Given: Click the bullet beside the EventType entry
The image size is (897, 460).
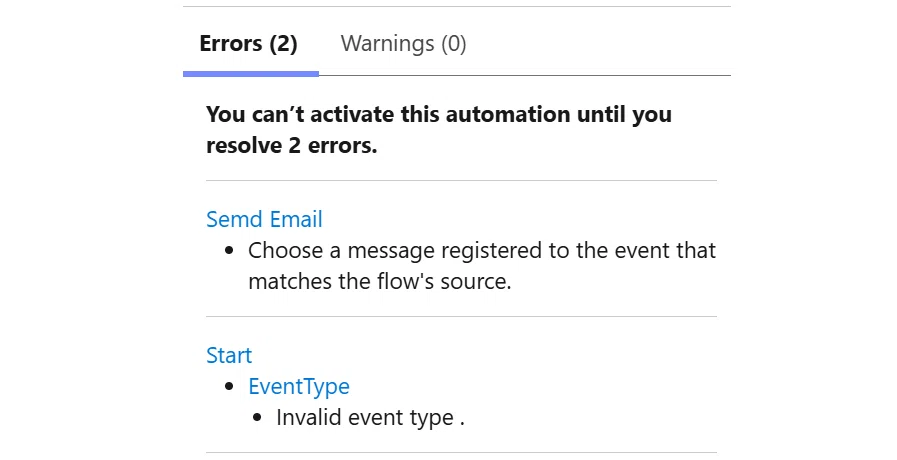Looking at the screenshot, I should click(x=229, y=387).
